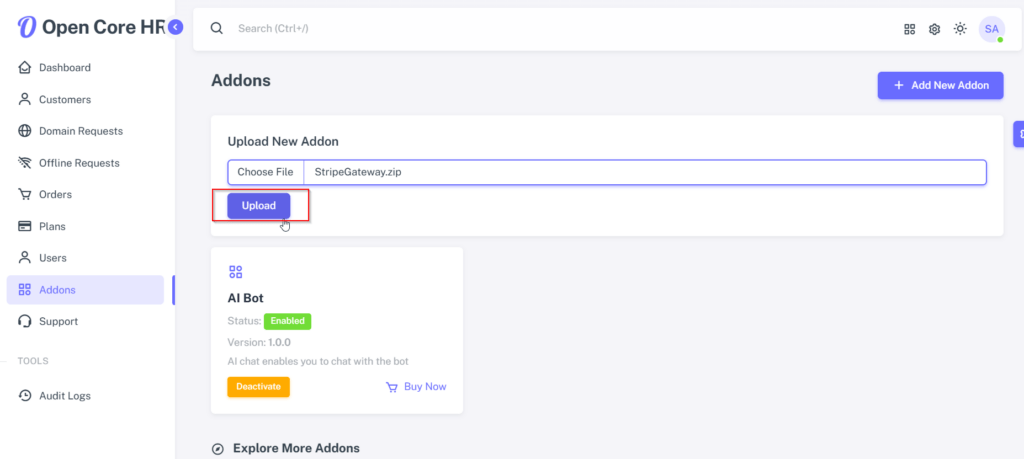This screenshot has width=1024, height=459.
Task: Click the Support headset icon
Action: (25, 321)
